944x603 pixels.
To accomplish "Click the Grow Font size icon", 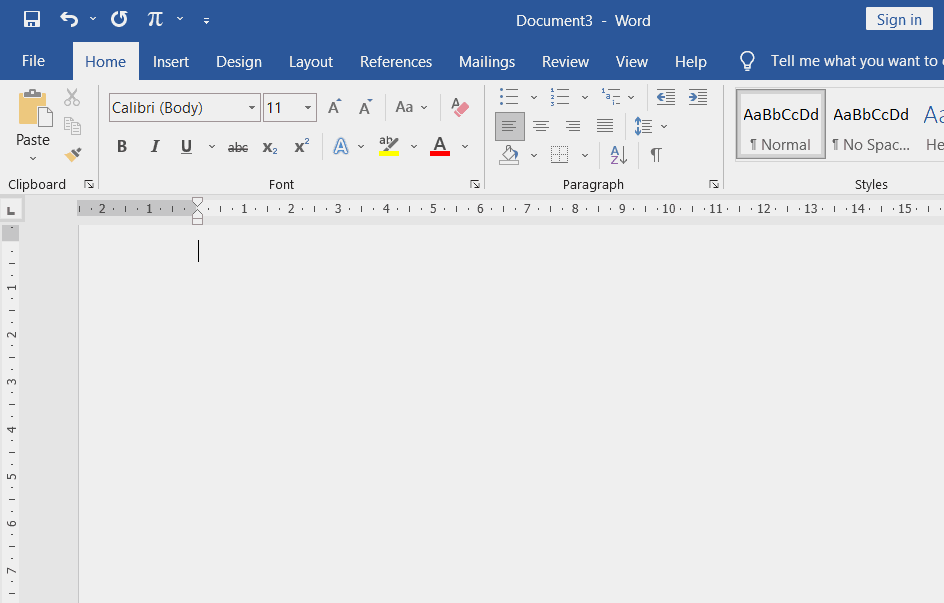I will point(335,107).
